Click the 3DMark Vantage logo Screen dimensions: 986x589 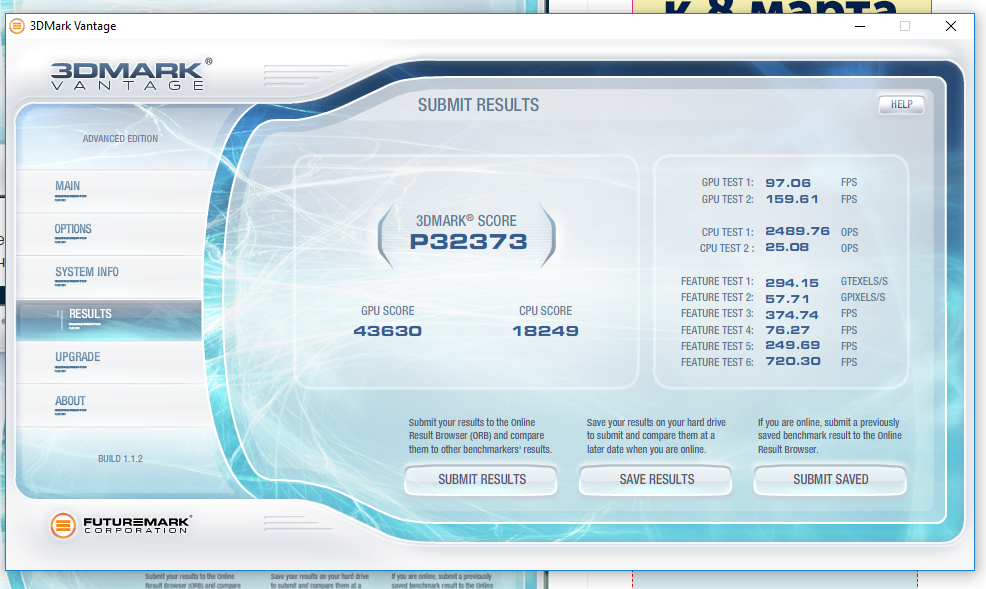[131, 75]
